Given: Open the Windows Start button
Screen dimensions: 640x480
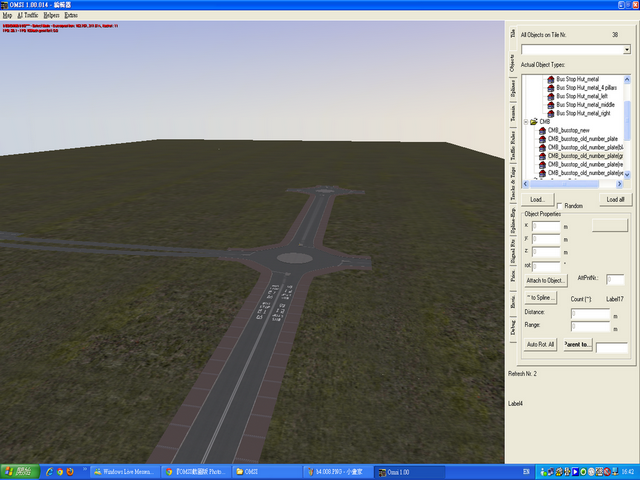Looking at the screenshot, I should (20, 472).
